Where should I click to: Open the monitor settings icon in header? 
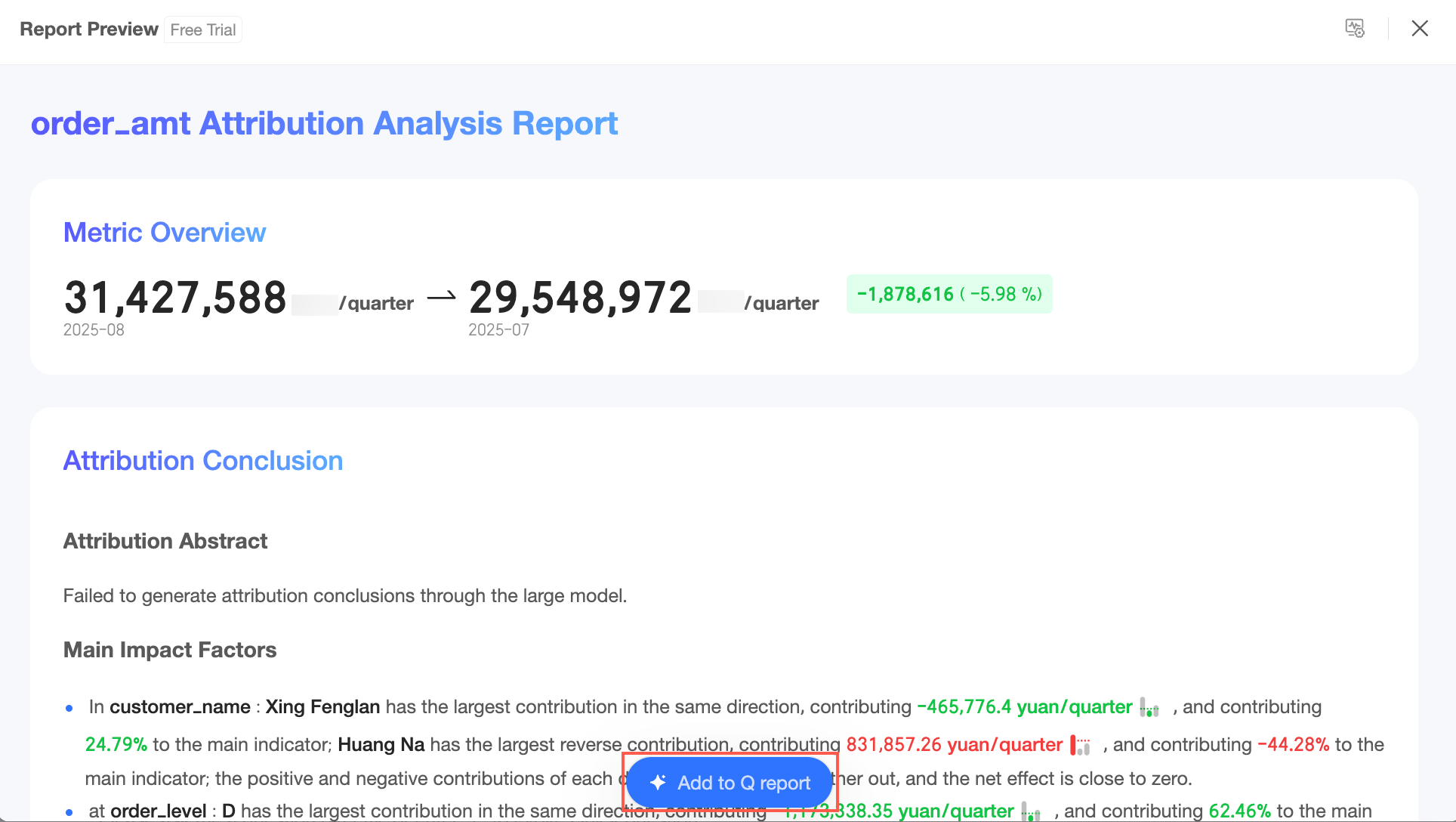tap(1355, 29)
